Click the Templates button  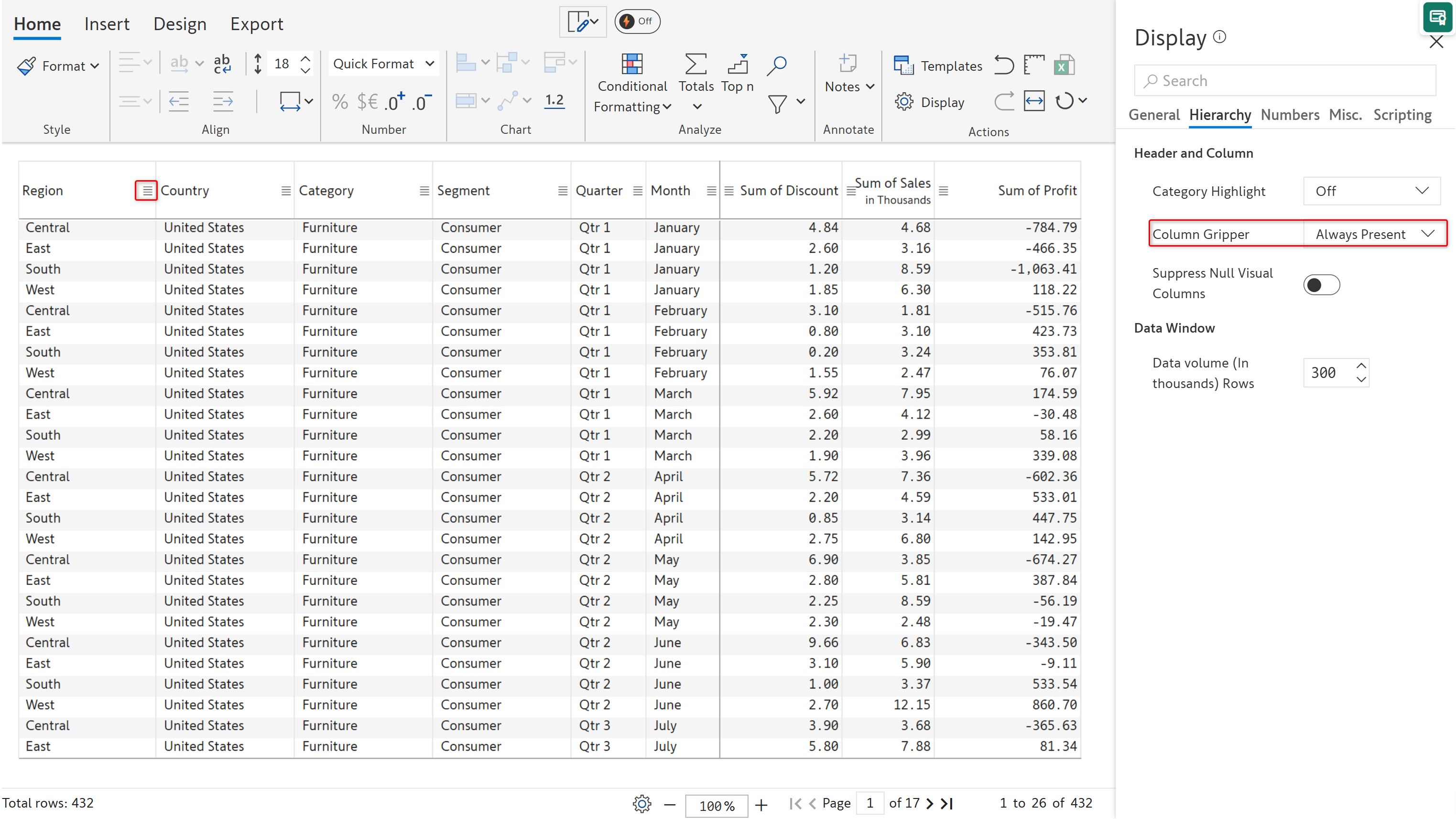(x=938, y=66)
